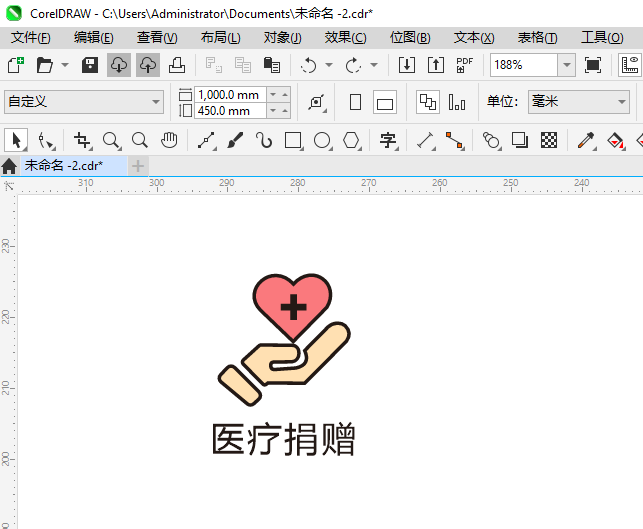
Task: Select the Drop Shadow tool
Action: click(520, 141)
